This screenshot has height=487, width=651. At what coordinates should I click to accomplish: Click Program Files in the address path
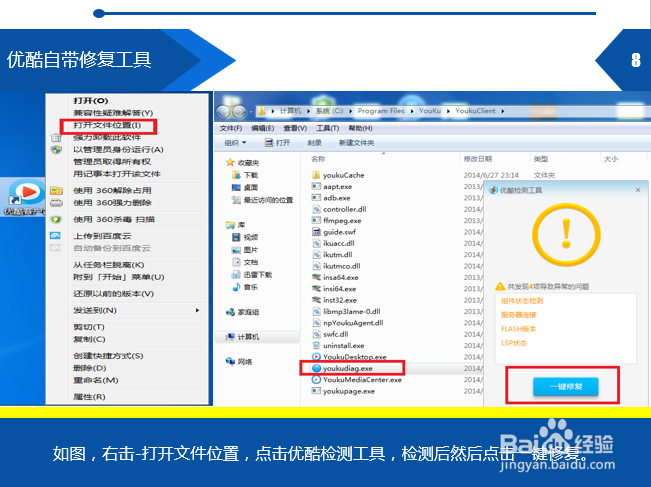coord(381,111)
